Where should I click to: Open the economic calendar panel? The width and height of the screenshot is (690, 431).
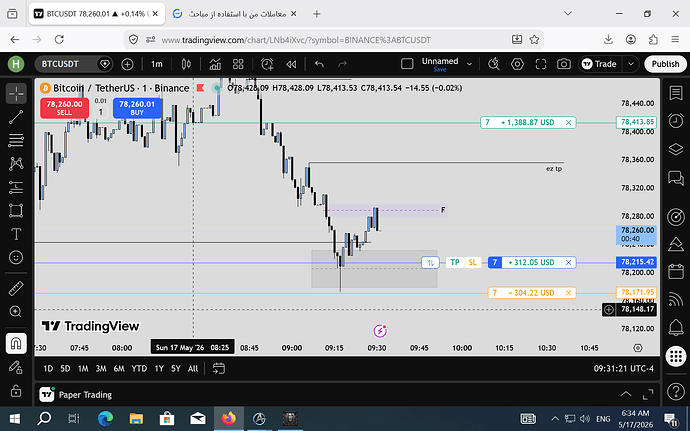(x=675, y=271)
